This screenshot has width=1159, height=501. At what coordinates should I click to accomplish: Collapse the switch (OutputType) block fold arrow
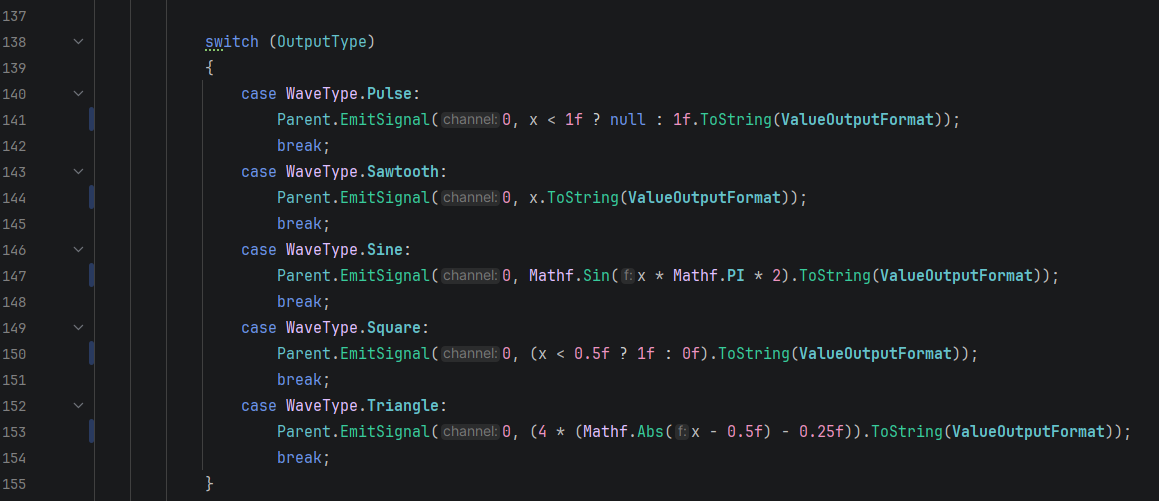click(78, 42)
